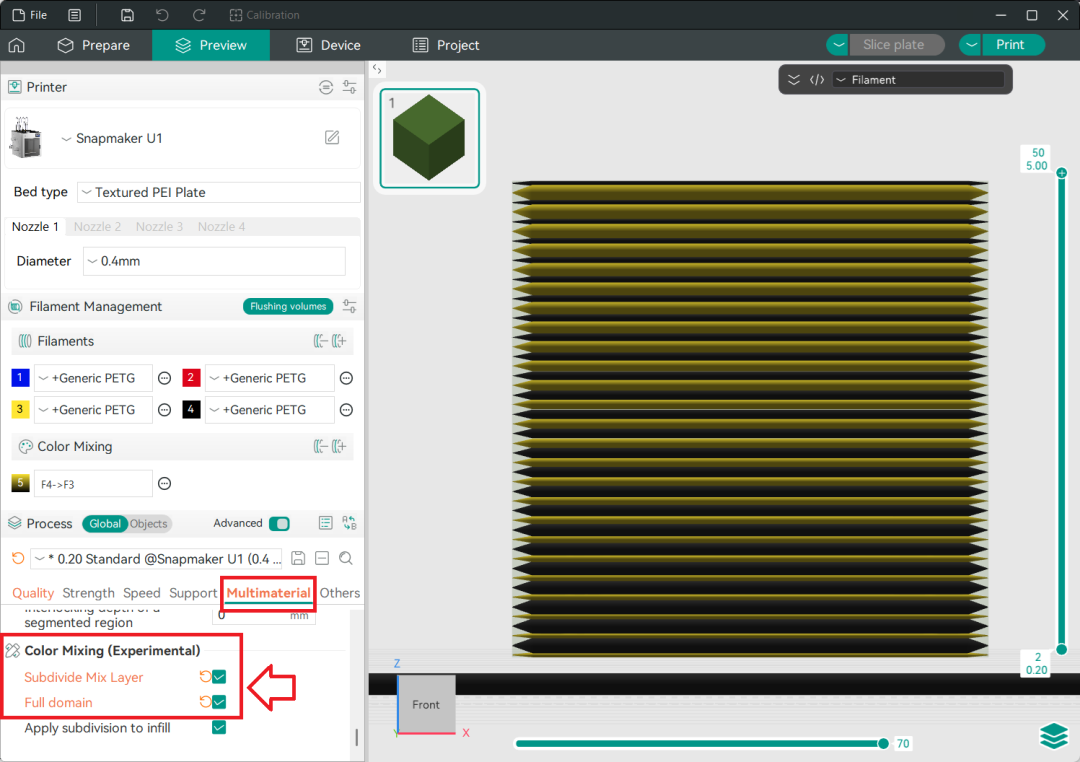1080x762 pixels.
Task: Click the Slice plate button
Action: point(897,45)
